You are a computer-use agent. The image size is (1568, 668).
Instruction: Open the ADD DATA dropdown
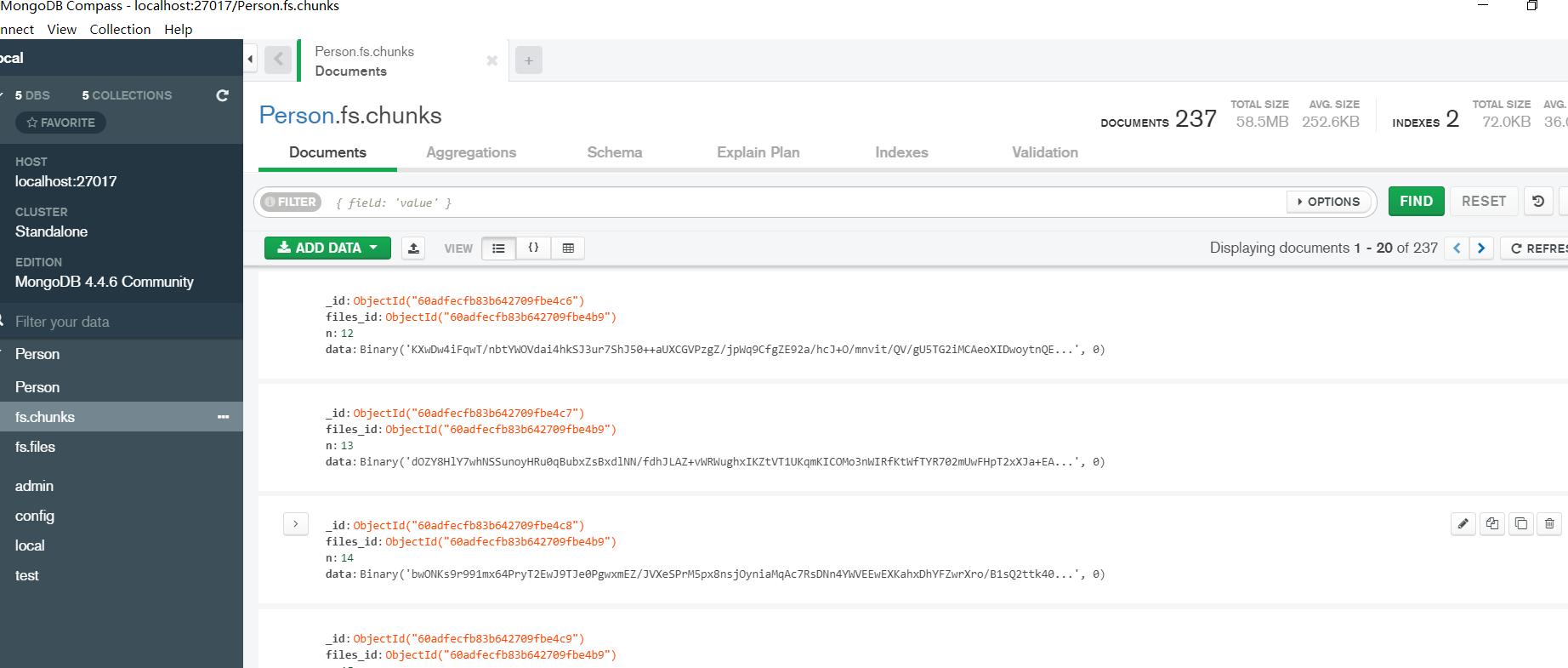point(327,248)
